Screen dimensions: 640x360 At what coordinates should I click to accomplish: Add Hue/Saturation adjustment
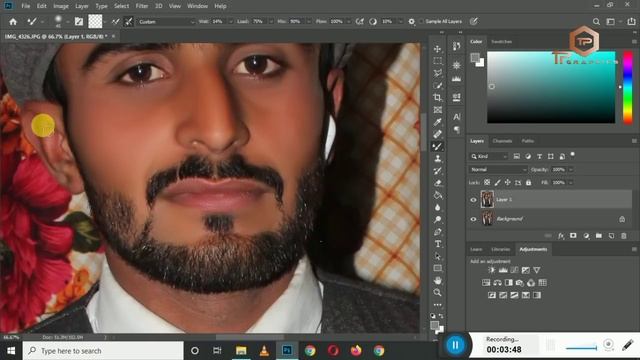pos(486,282)
